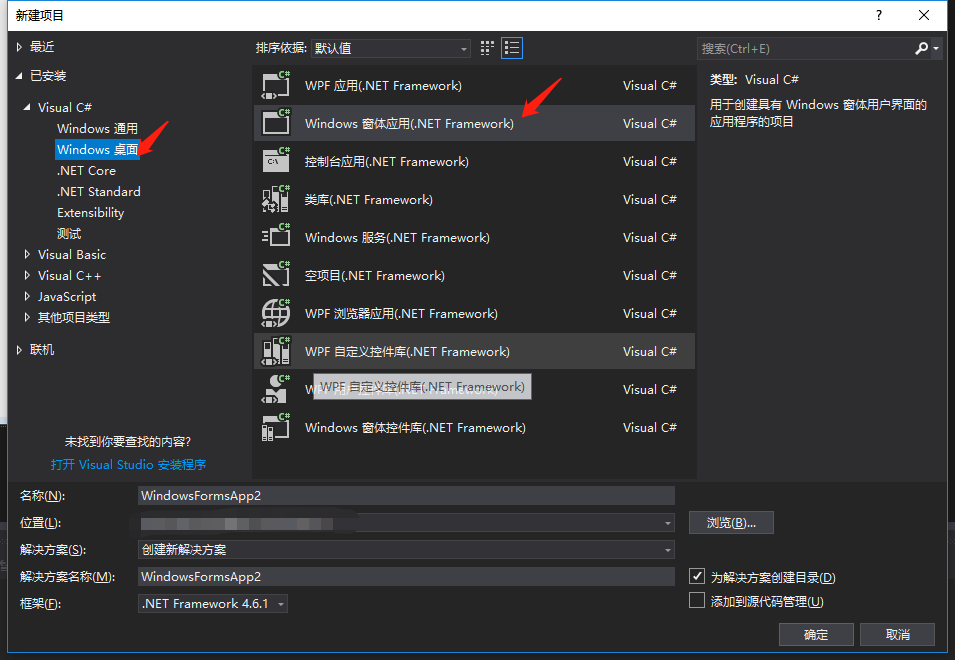
Task: Select the Windows 服务 template icon
Action: point(276,237)
